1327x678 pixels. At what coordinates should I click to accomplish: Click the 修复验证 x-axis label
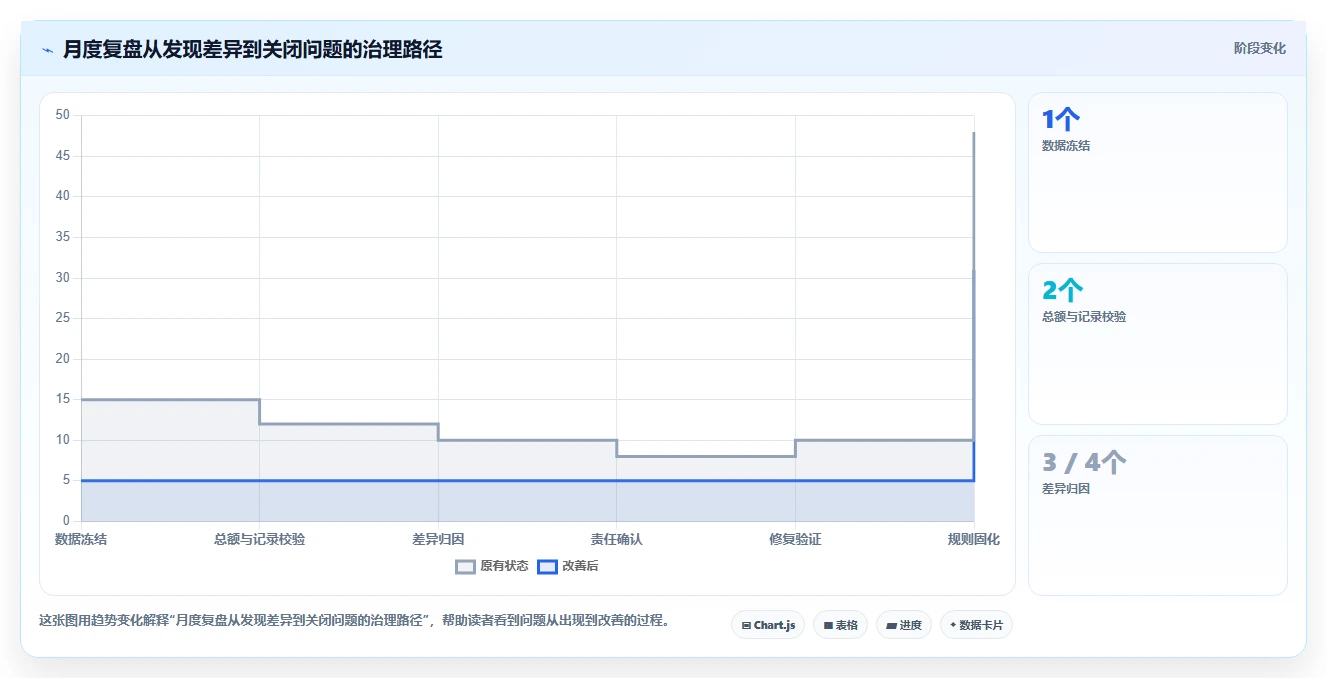795,539
